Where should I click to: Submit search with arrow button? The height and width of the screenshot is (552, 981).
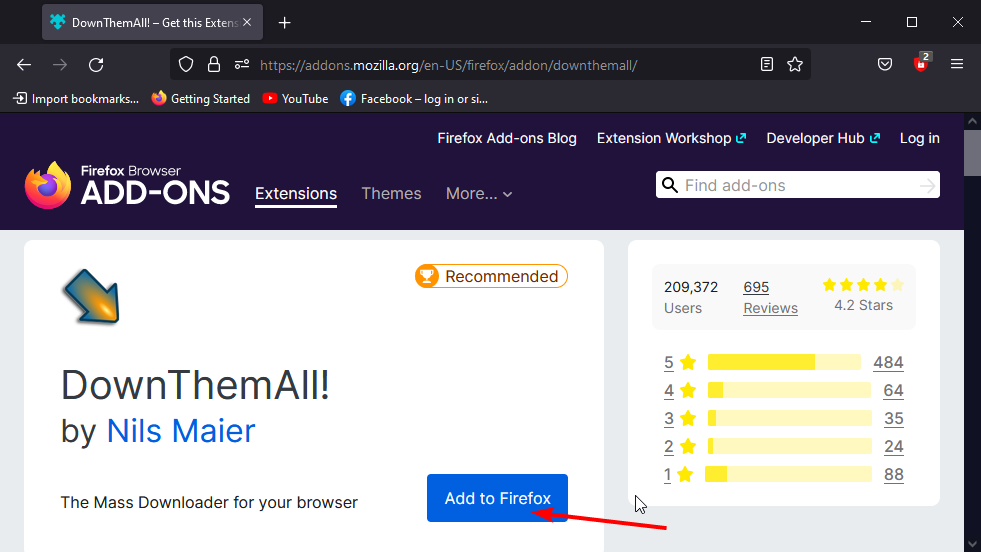[x=927, y=185]
